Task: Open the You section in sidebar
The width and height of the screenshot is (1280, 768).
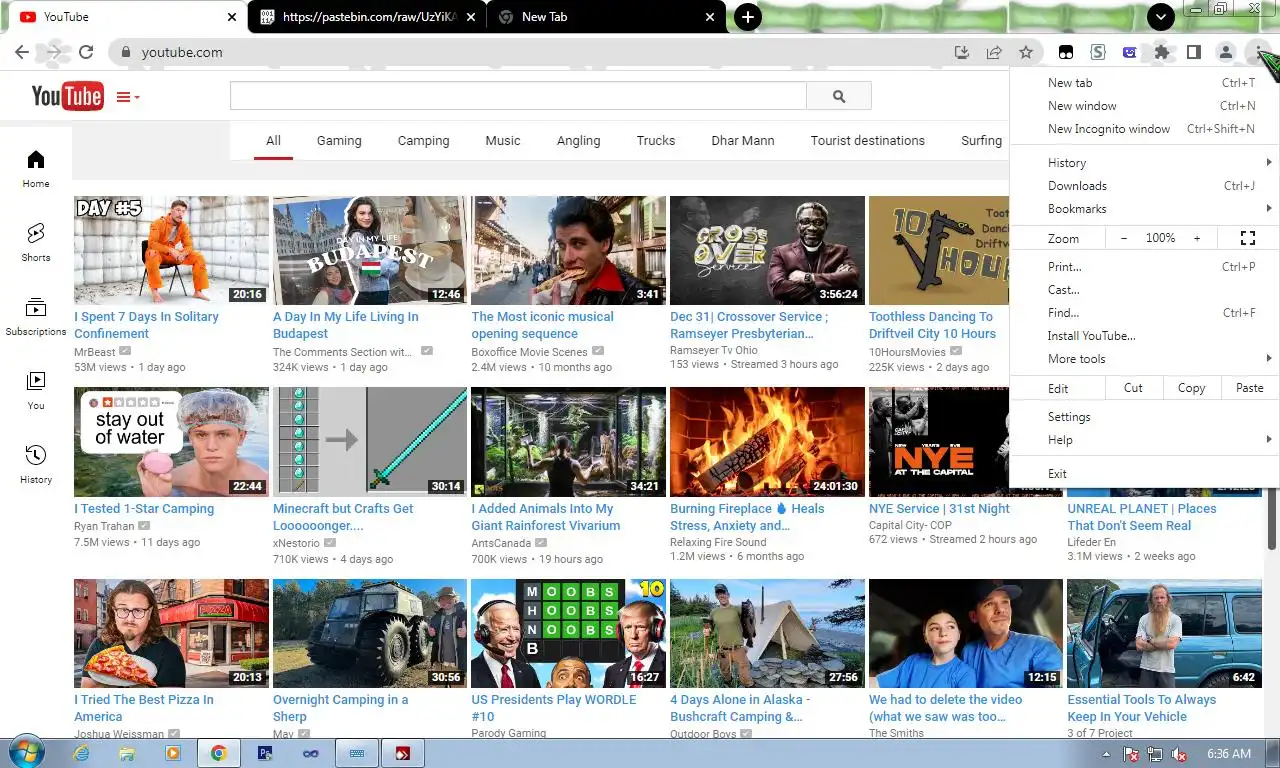Action: pos(36,390)
